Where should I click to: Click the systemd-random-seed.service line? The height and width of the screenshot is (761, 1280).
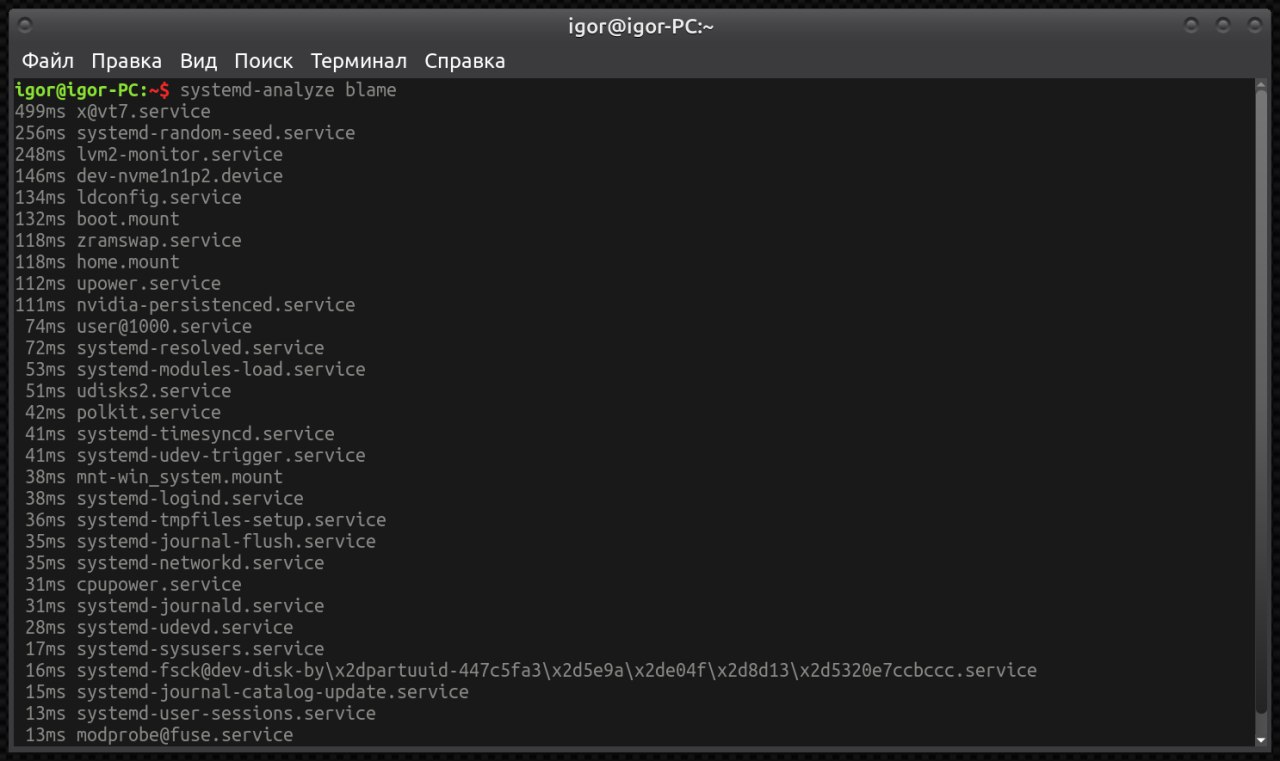(x=185, y=133)
